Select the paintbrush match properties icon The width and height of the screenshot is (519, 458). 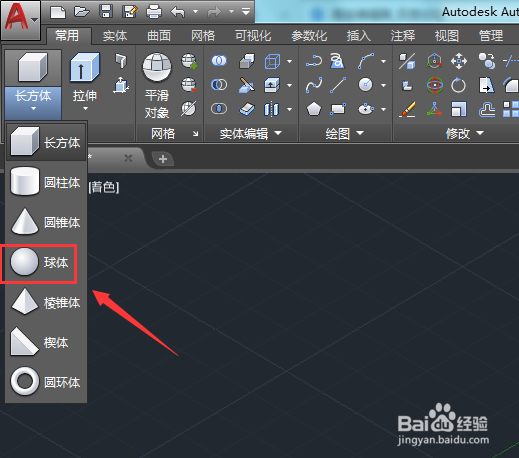407,109
